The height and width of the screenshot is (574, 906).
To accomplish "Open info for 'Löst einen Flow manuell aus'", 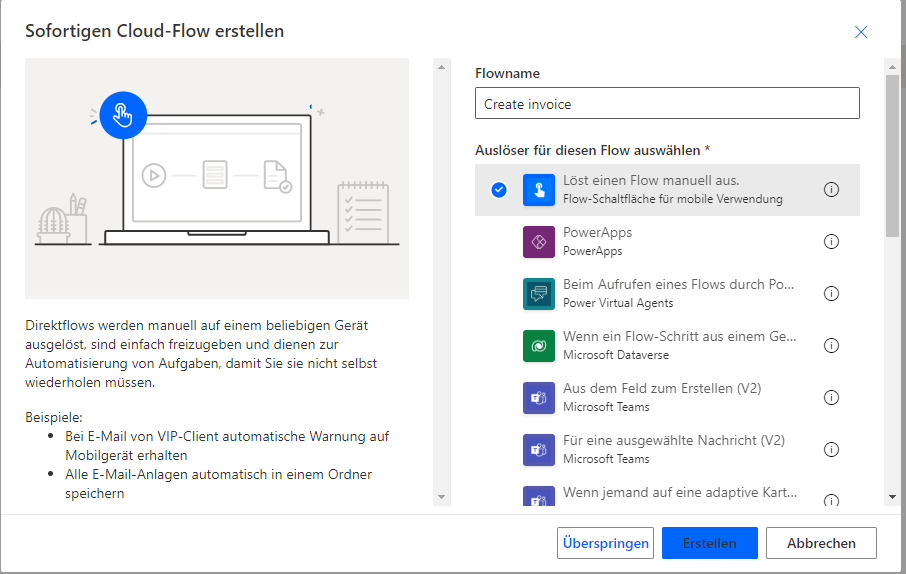I will click(831, 190).
